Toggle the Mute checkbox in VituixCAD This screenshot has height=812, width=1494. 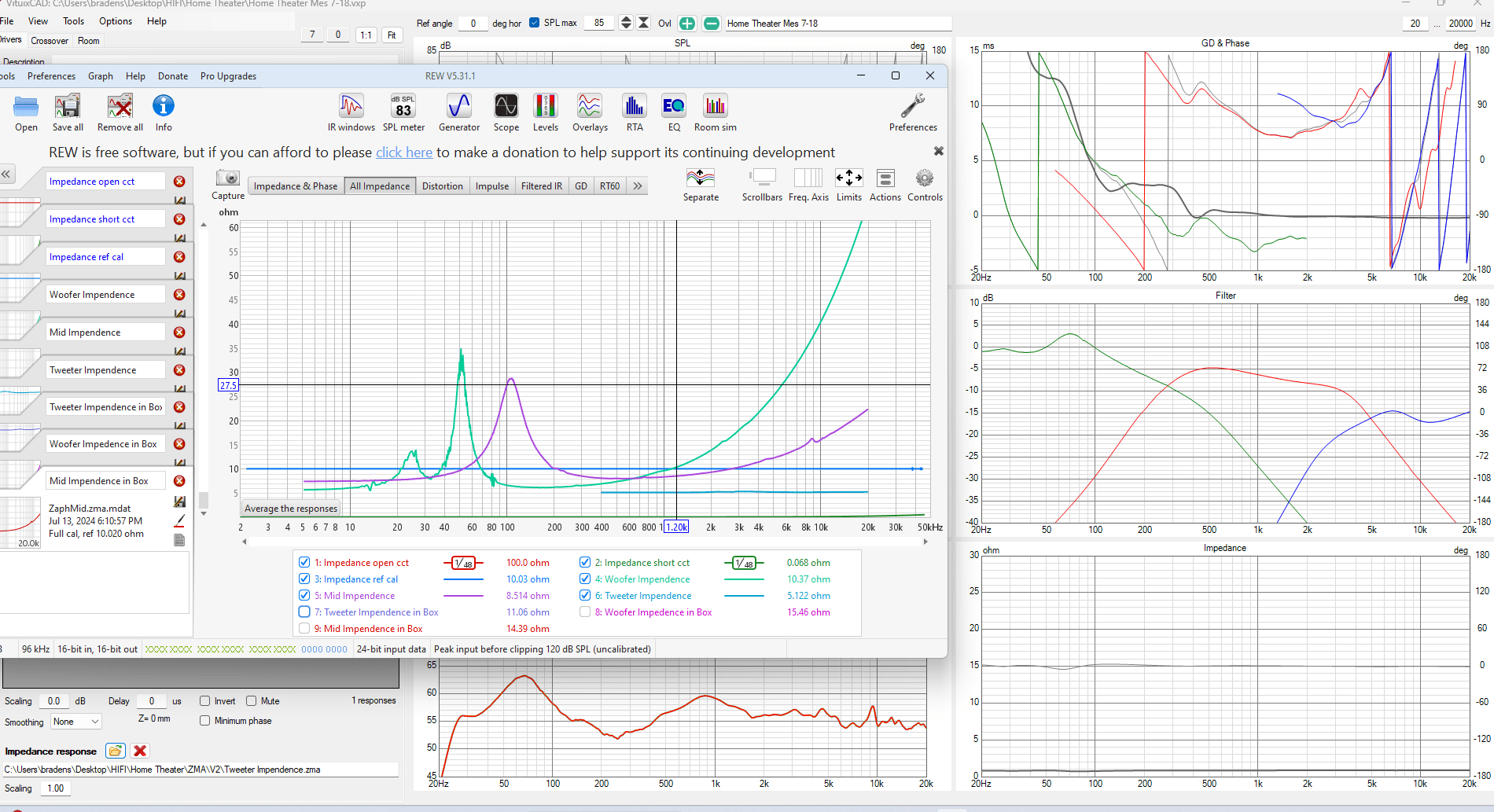pos(252,701)
